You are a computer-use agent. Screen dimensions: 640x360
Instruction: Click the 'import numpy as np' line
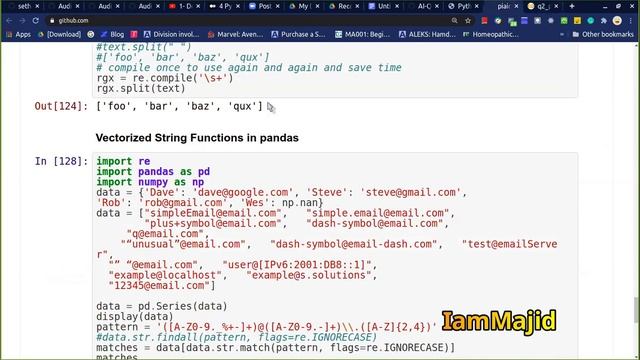(150, 182)
